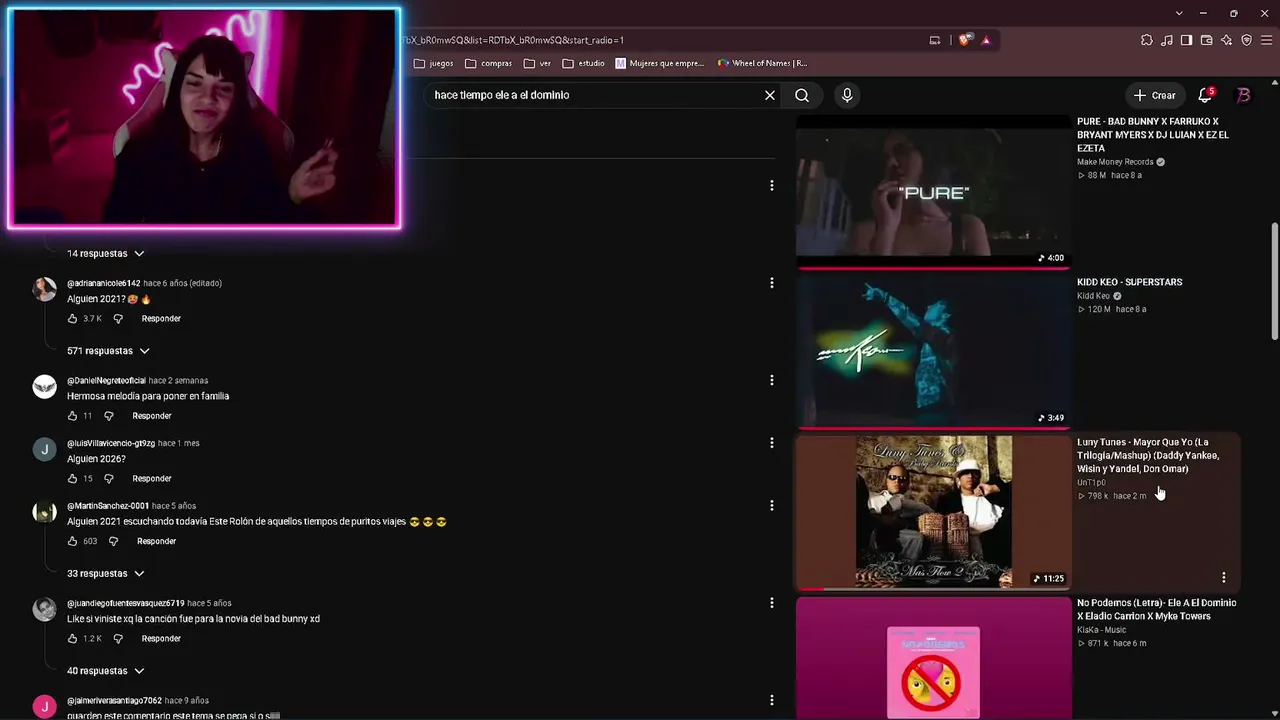Open the "PURE" video thumbnail
This screenshot has height=720, width=1280.
933,191
